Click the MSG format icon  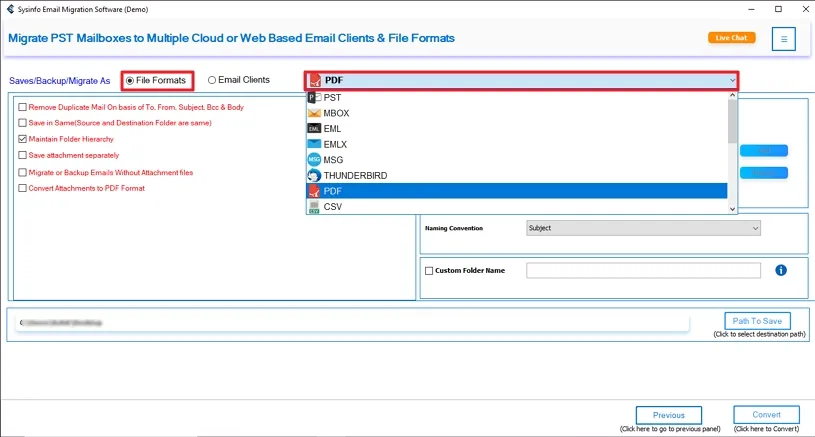314,160
